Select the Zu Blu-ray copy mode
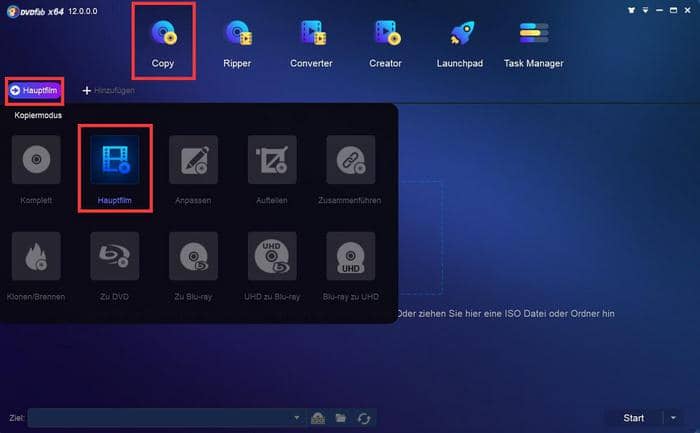This screenshot has height=433, width=700. click(x=193, y=256)
